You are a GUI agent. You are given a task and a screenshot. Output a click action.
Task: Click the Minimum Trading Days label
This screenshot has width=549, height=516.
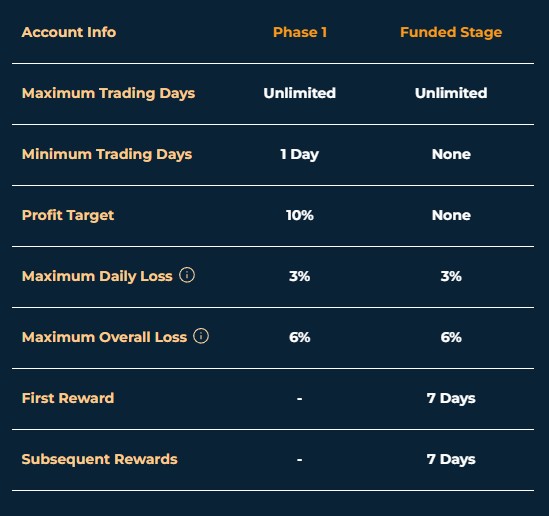pyautogui.click(x=107, y=154)
